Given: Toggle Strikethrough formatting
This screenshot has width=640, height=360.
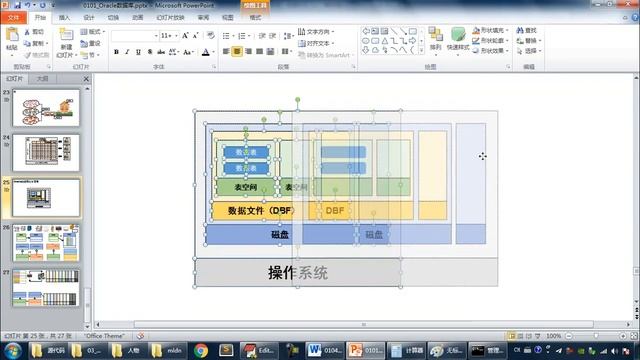Looking at the screenshot, I should [161, 52].
